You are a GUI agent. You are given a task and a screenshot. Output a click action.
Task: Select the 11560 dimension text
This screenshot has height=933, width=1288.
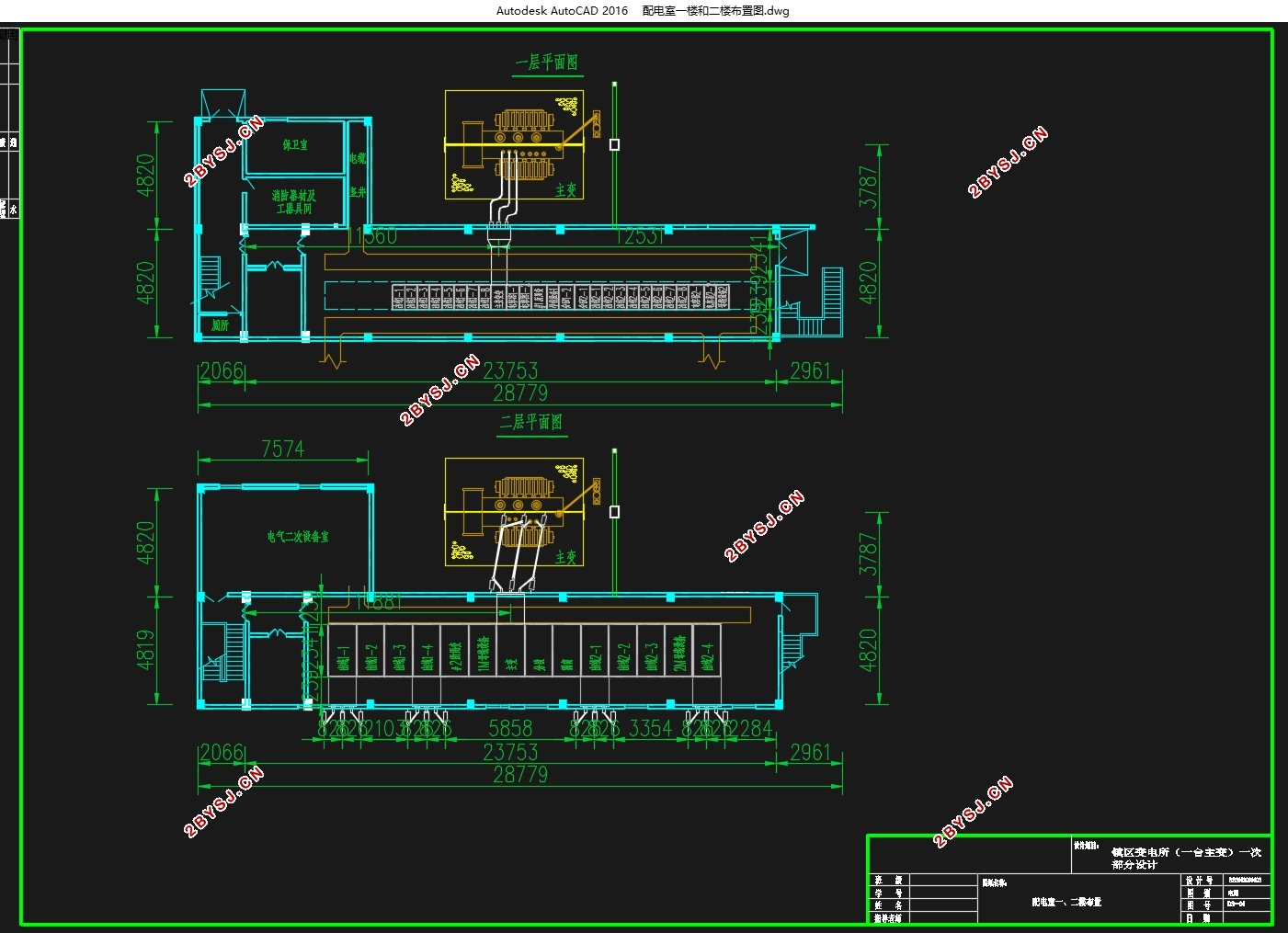pyautogui.click(x=372, y=236)
